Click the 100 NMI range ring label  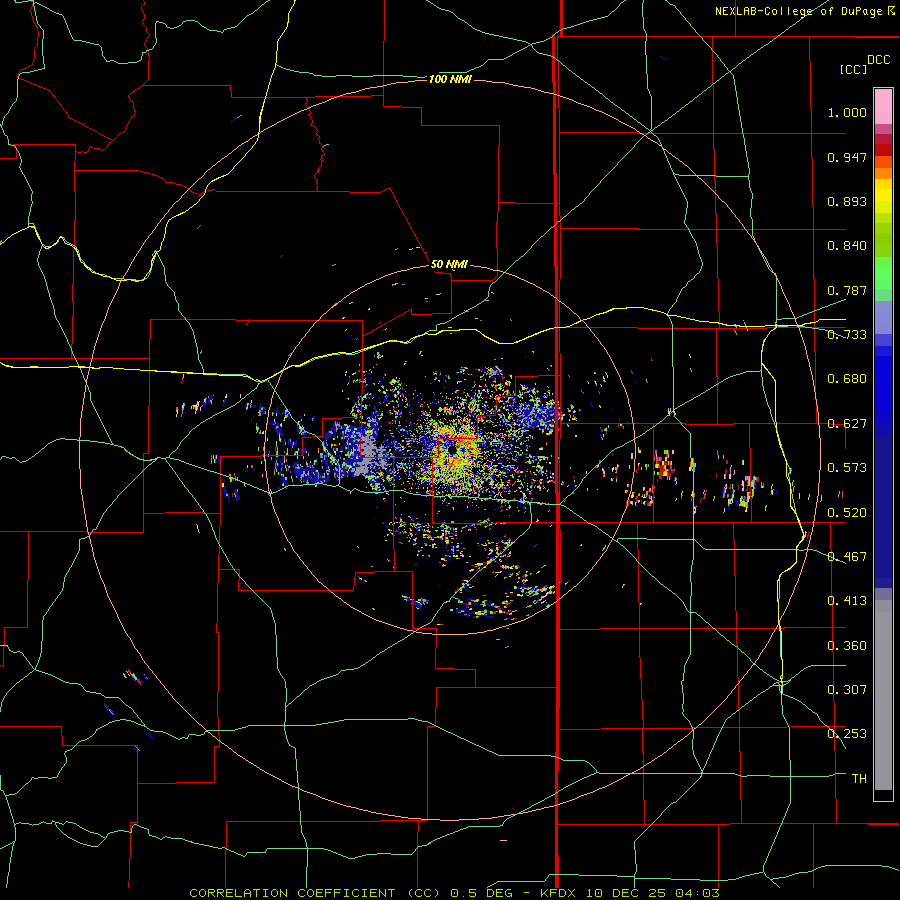tap(450, 79)
